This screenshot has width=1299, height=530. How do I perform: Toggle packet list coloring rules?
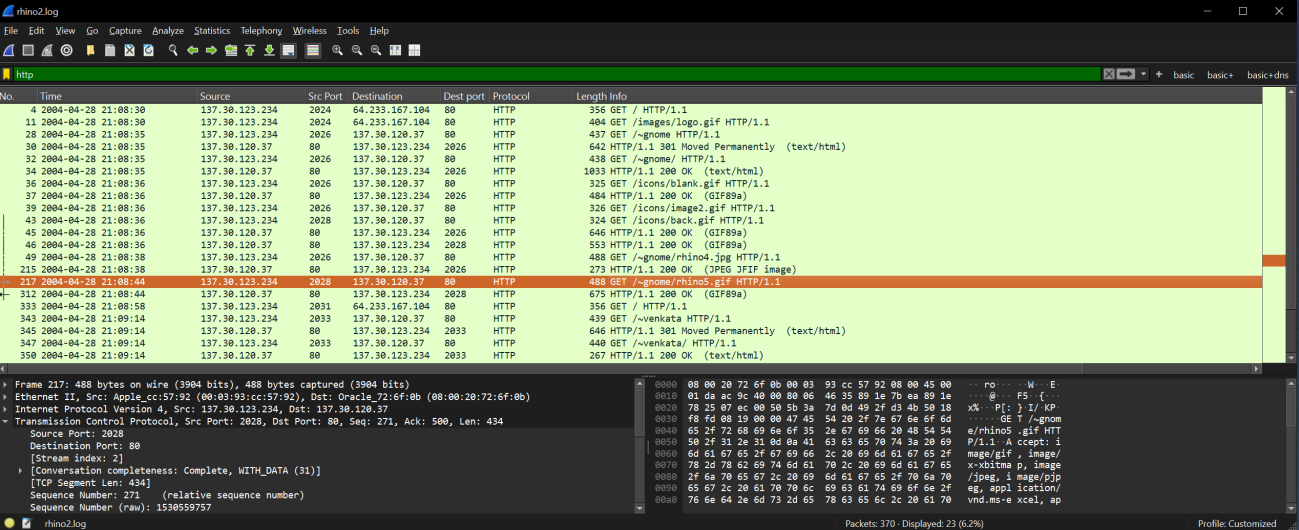(313, 50)
